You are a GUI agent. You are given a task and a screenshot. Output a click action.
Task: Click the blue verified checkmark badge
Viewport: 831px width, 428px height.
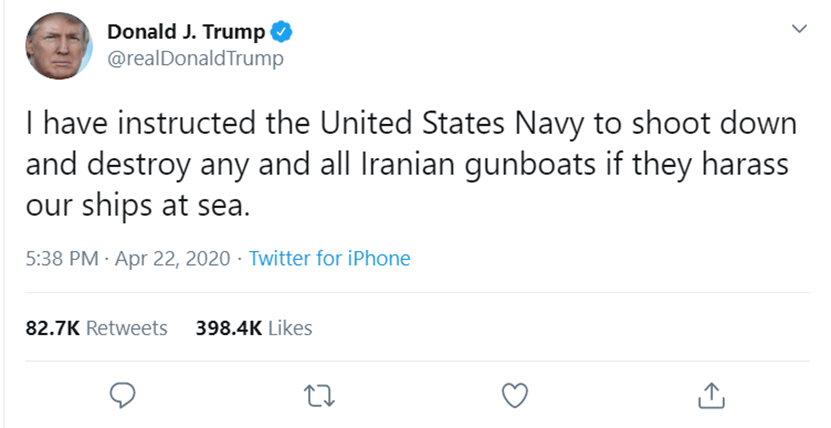pos(283,32)
